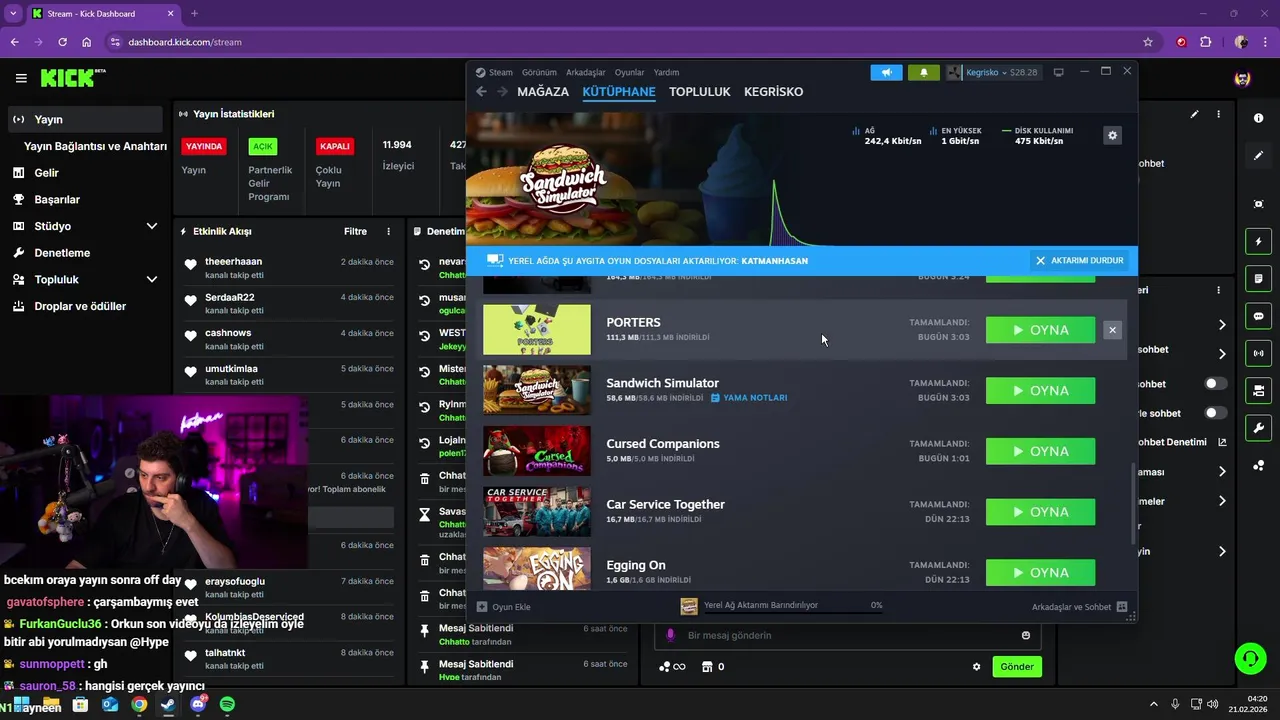The image size is (1280, 720).
Task: Open Steam announcements megaphone button
Action: pyautogui.click(x=886, y=72)
